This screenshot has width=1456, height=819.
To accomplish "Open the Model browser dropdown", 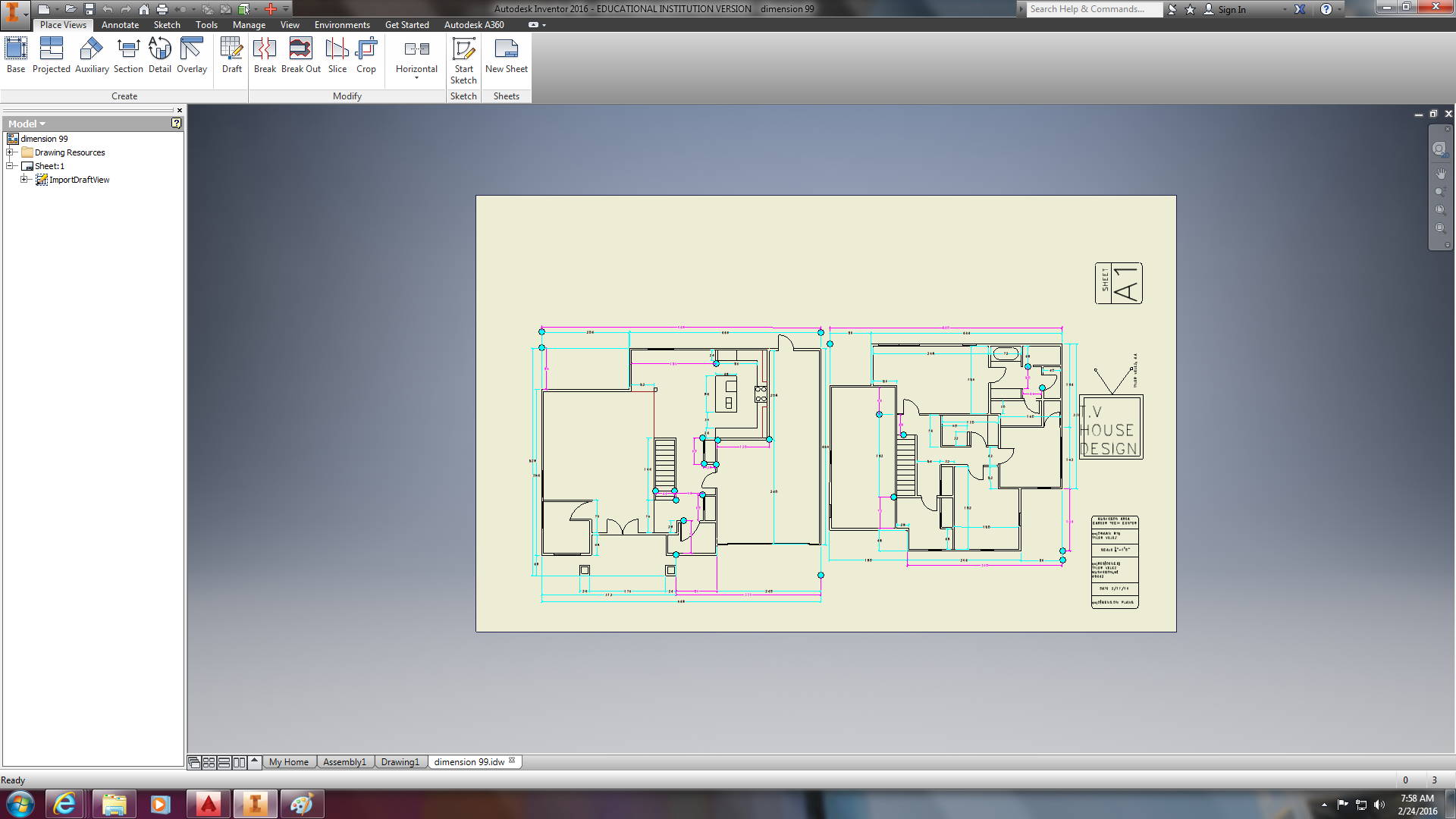I will coord(27,124).
